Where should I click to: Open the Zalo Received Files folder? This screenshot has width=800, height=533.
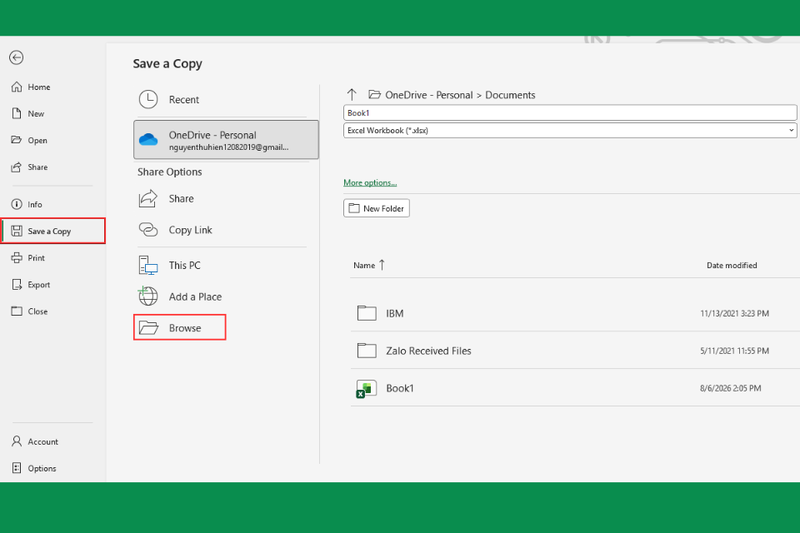[x=575, y=350]
